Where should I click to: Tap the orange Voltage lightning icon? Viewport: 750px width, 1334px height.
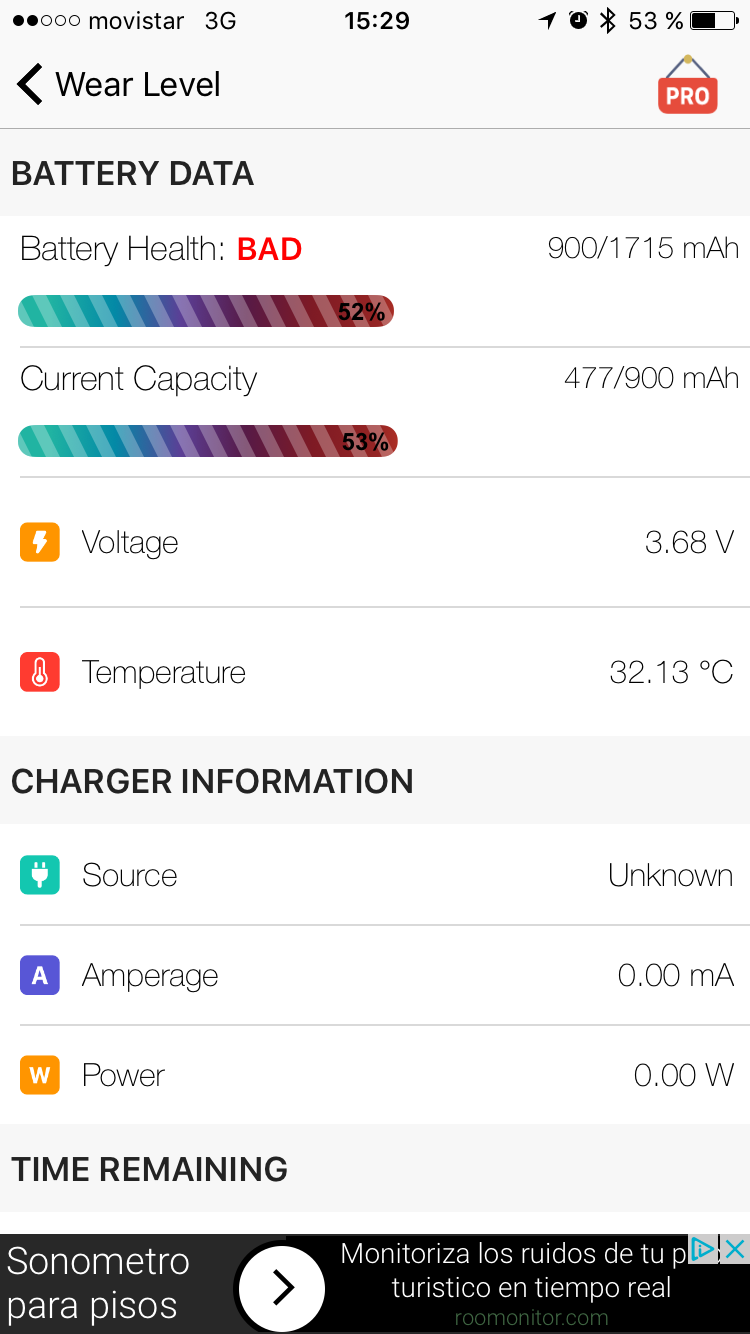[x=40, y=542]
